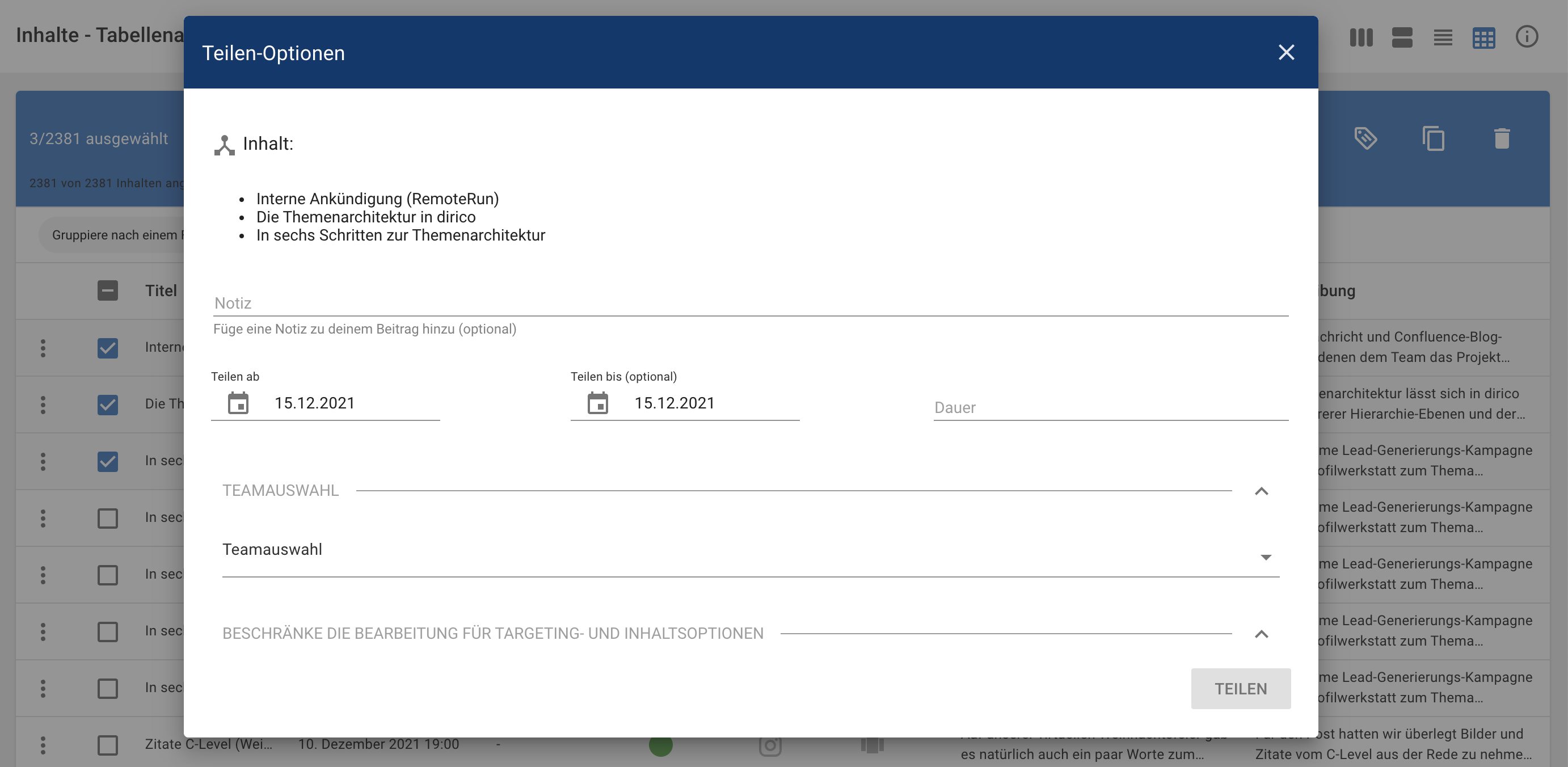The height and width of the screenshot is (767, 1568).
Task: Click the '10. Dezember 2021 19:00' cell
Action: (x=378, y=744)
